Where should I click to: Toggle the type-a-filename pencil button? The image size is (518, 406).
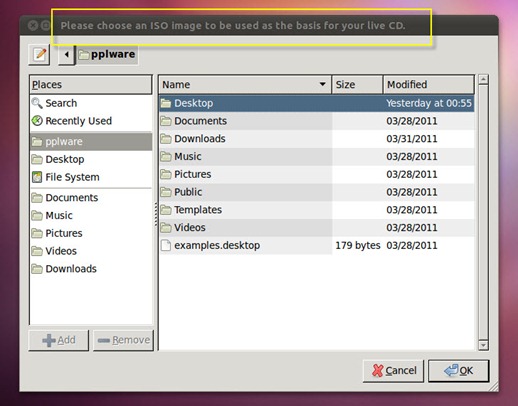pyautogui.click(x=40, y=54)
